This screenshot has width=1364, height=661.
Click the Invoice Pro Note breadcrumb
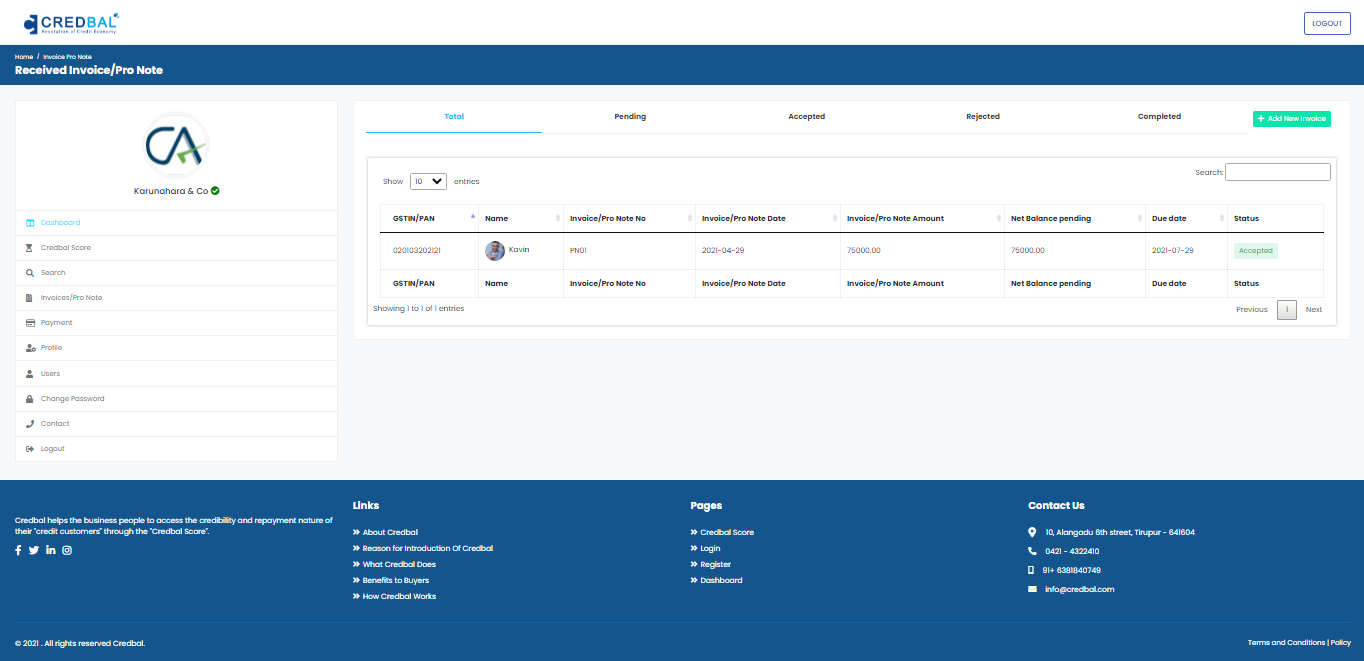[67, 57]
